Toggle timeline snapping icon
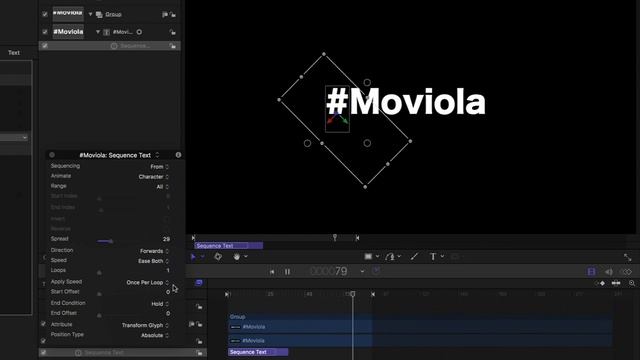This screenshot has height=360, width=640. (x=616, y=283)
